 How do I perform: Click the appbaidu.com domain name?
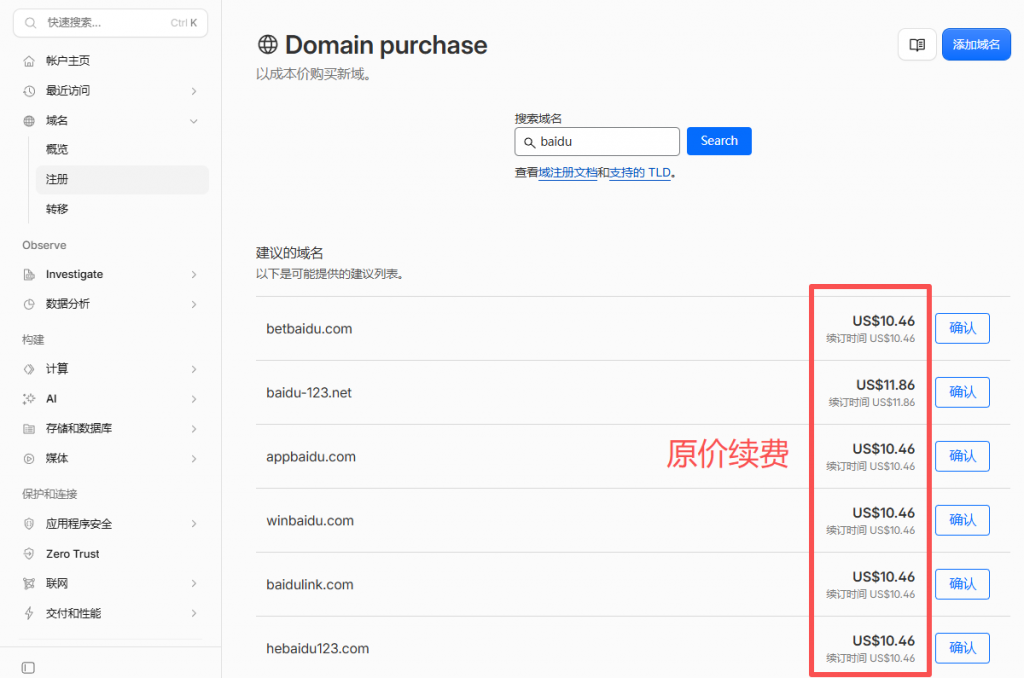[x=311, y=457]
